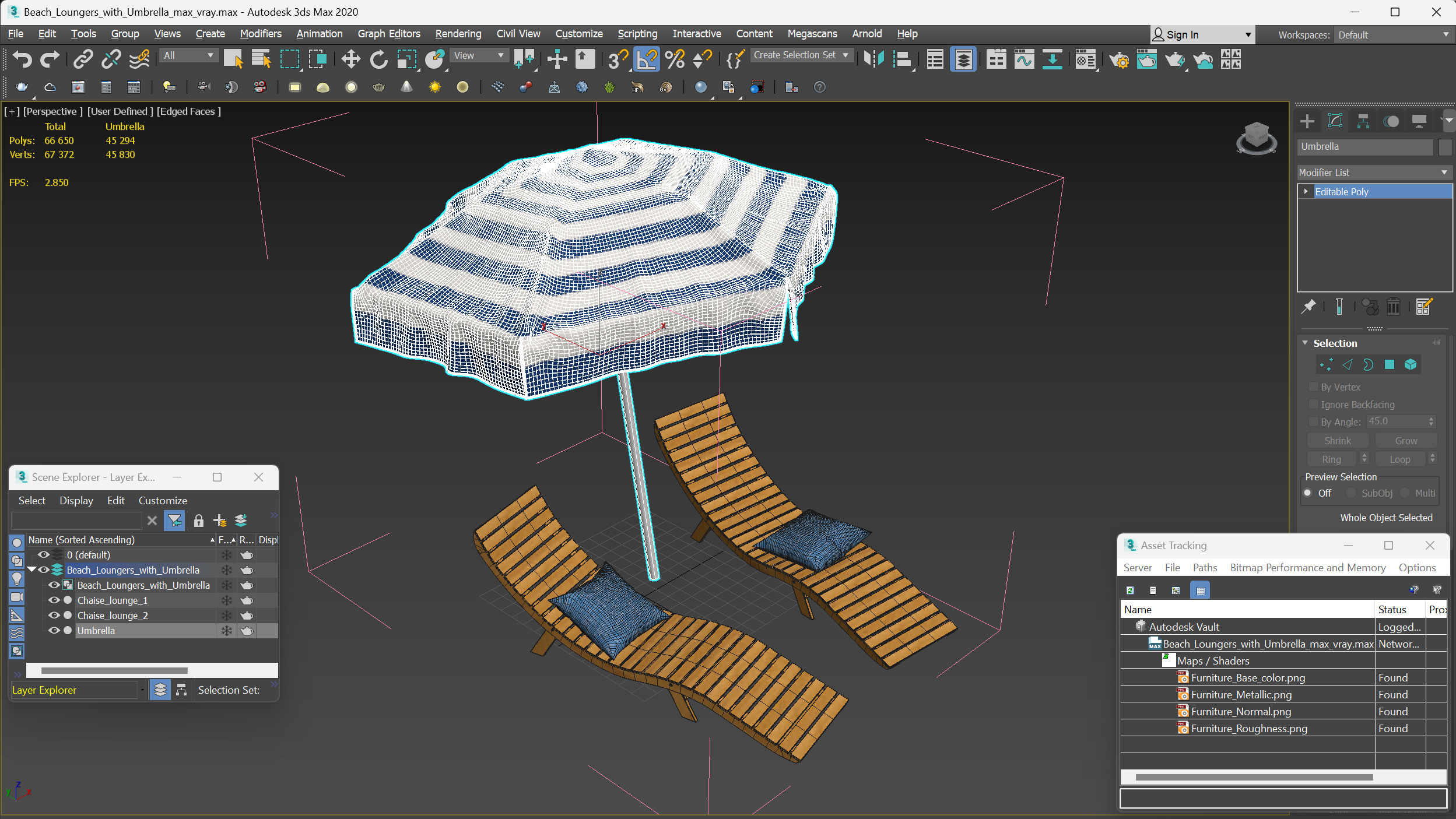Screen dimensions: 1456x819
Task: Click the Loop selection button
Action: pos(1400,459)
